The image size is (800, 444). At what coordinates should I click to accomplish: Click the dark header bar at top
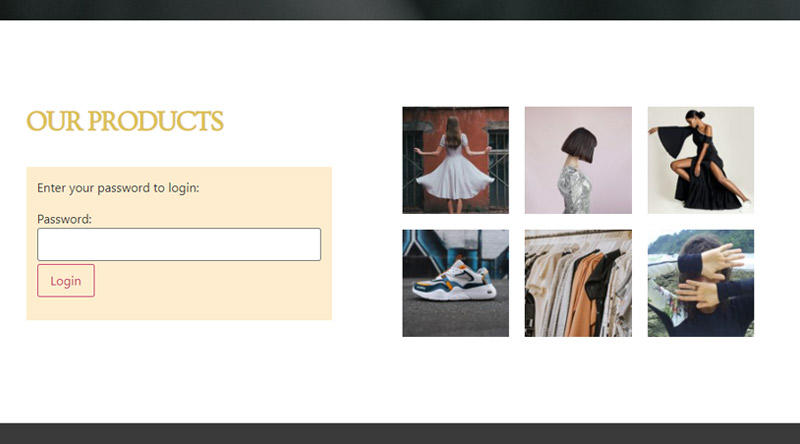coord(400,10)
